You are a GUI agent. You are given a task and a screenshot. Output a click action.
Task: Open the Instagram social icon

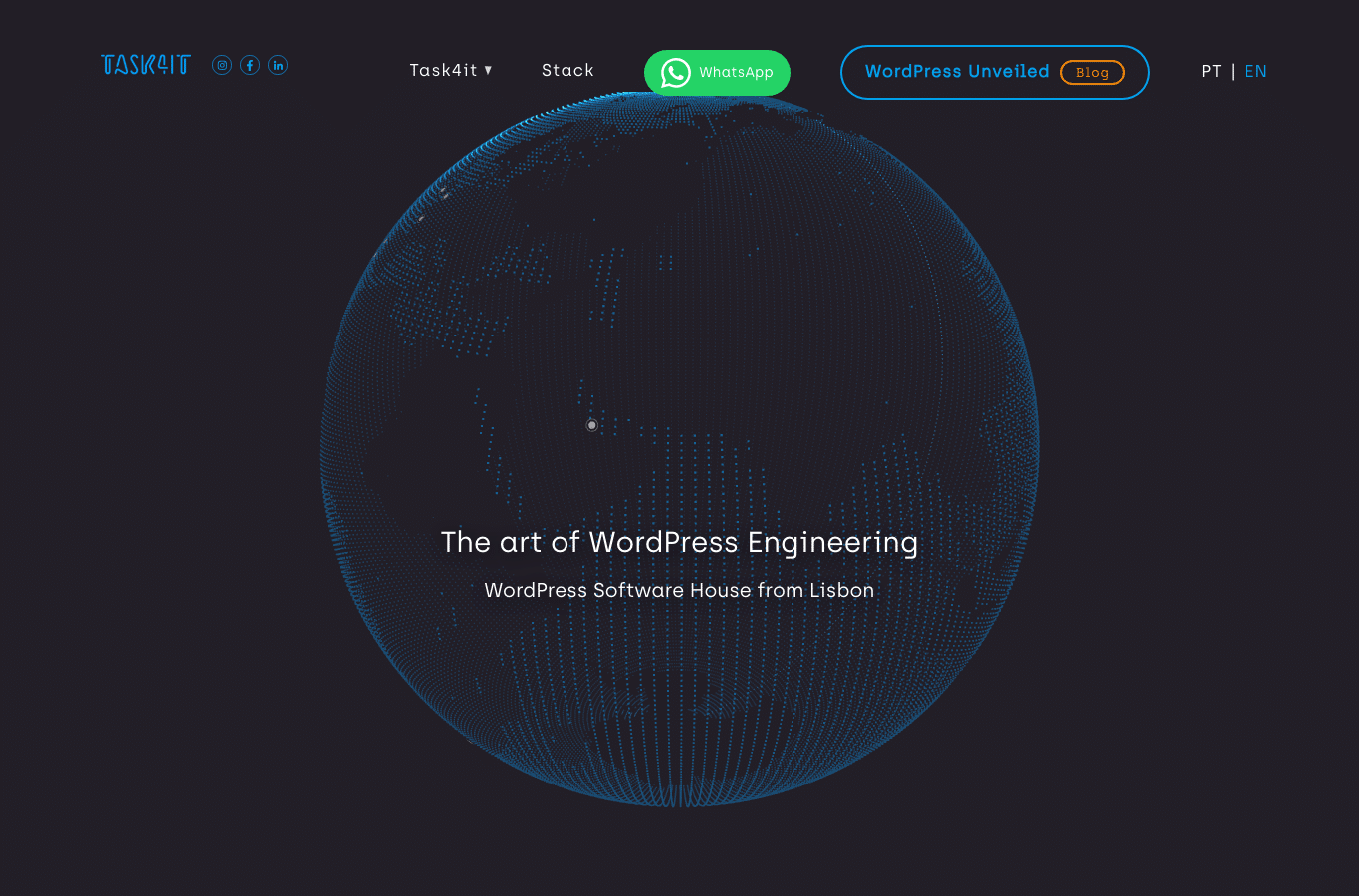click(x=222, y=65)
